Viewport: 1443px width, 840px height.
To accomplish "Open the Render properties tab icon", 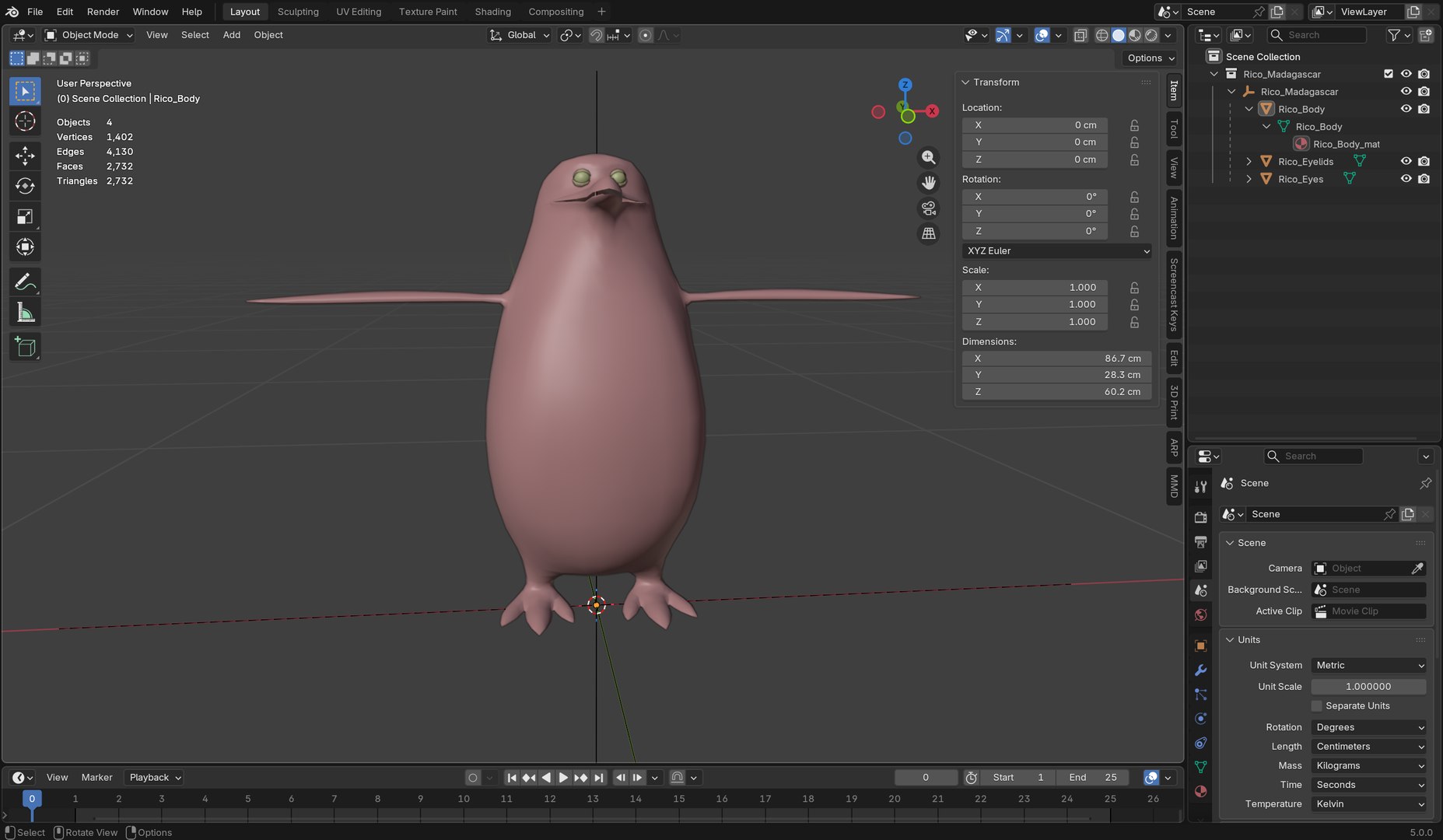I will 1200,517.
